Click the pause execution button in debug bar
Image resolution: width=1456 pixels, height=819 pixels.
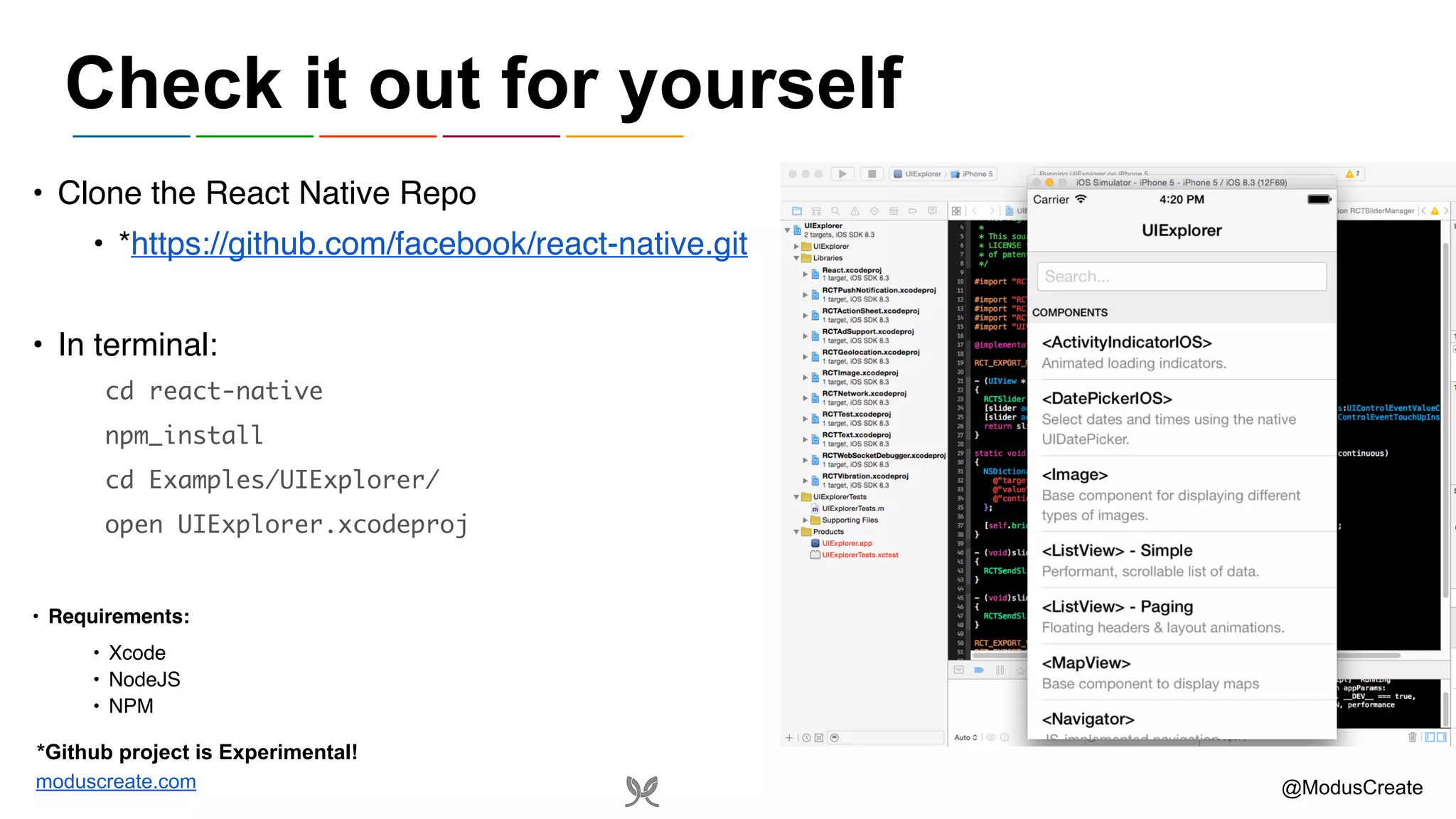pyautogui.click(x=1000, y=670)
